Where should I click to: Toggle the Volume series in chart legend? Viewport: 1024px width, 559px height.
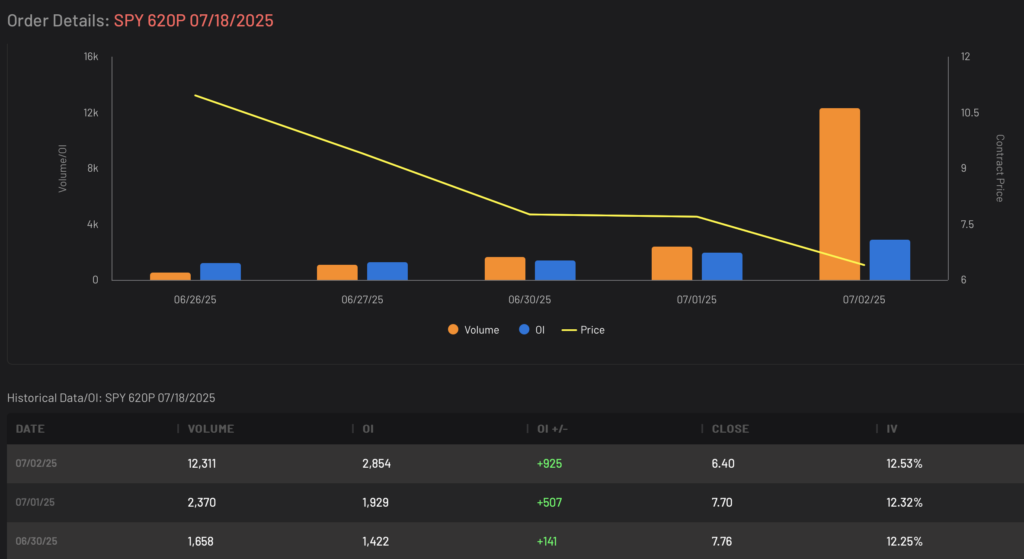click(x=473, y=330)
